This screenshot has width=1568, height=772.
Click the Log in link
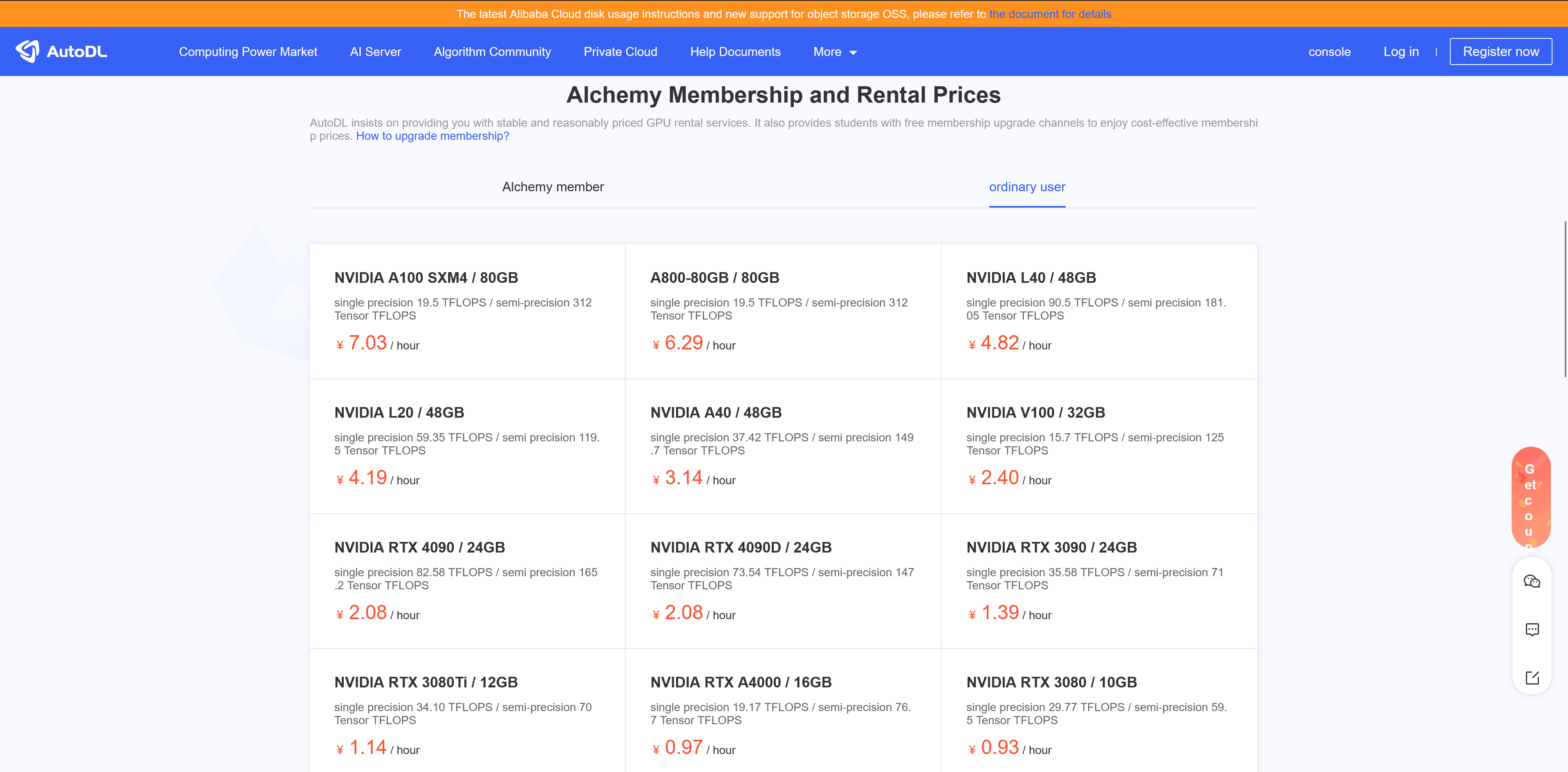point(1400,52)
